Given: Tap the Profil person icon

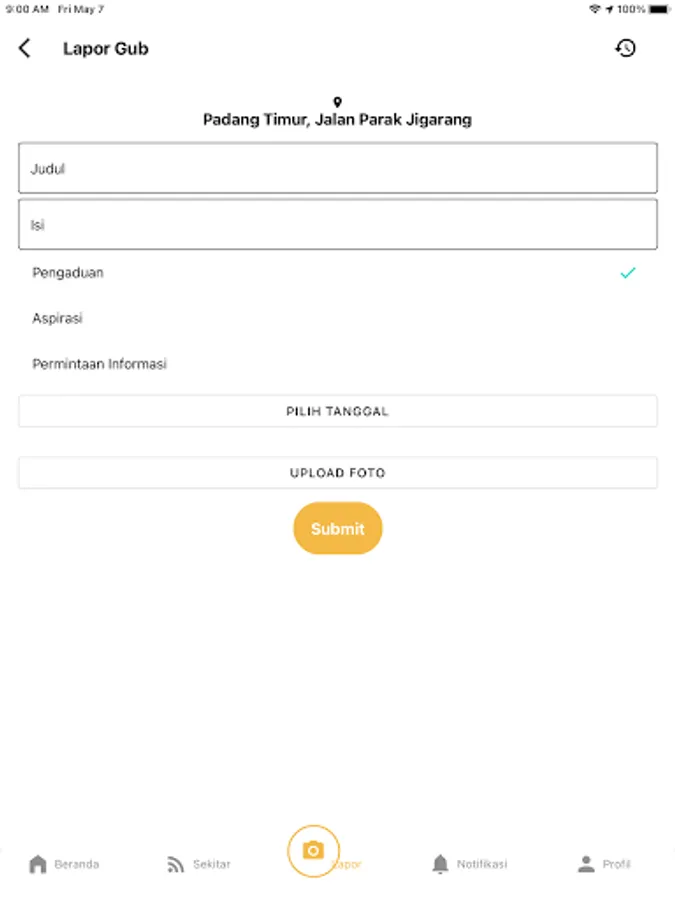Looking at the screenshot, I should coord(586,864).
